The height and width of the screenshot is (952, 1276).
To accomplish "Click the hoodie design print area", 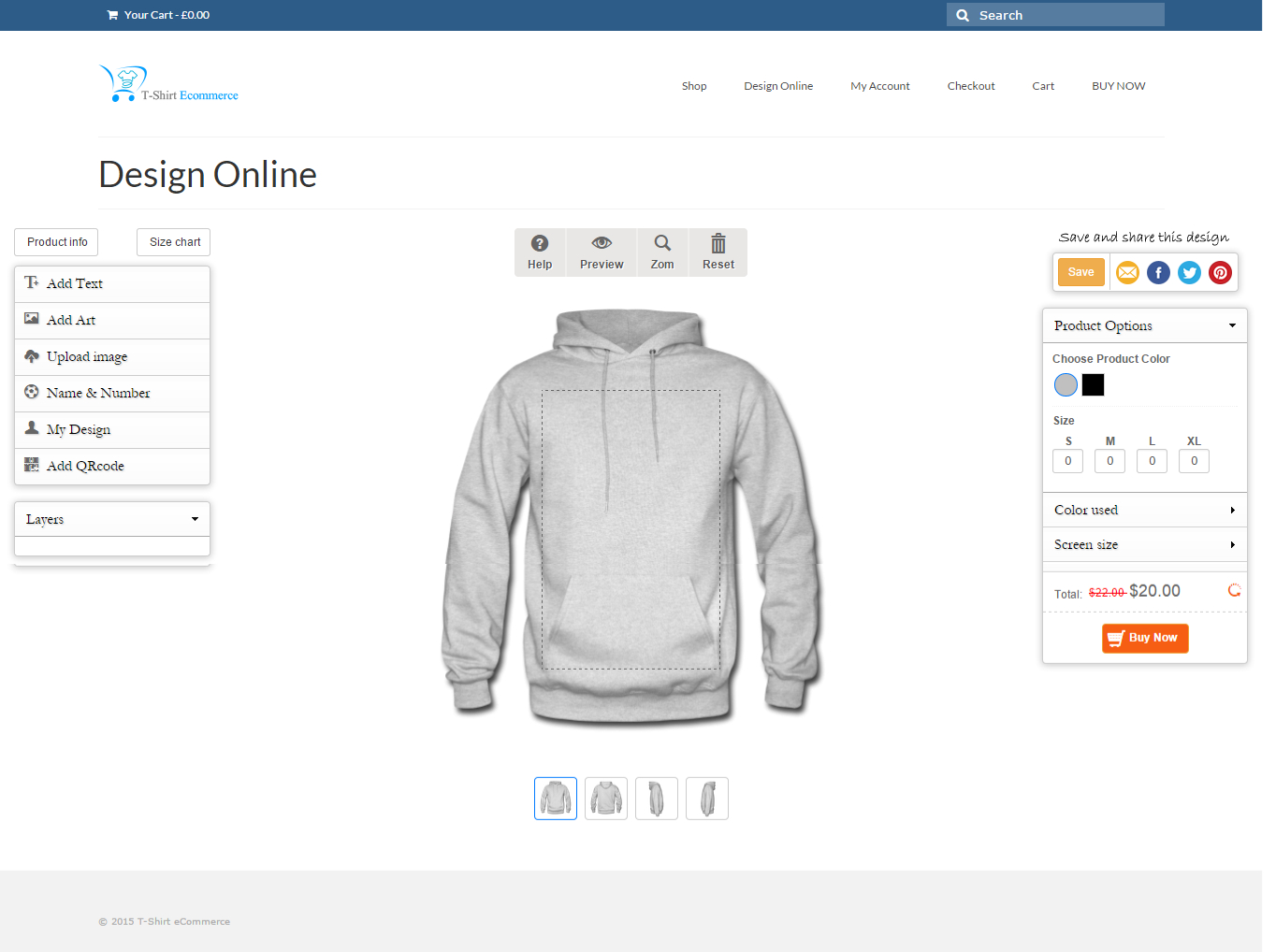I will pos(631,529).
